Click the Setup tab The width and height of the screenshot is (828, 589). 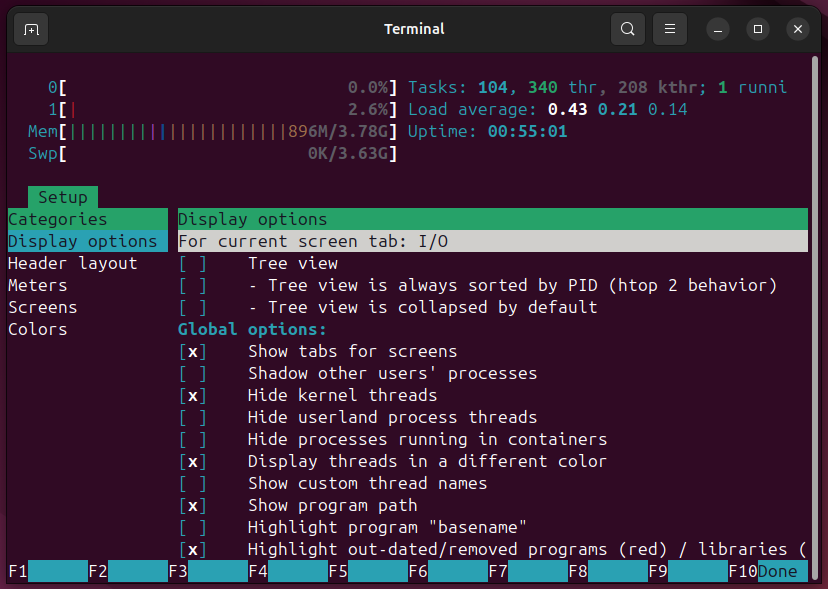63,197
